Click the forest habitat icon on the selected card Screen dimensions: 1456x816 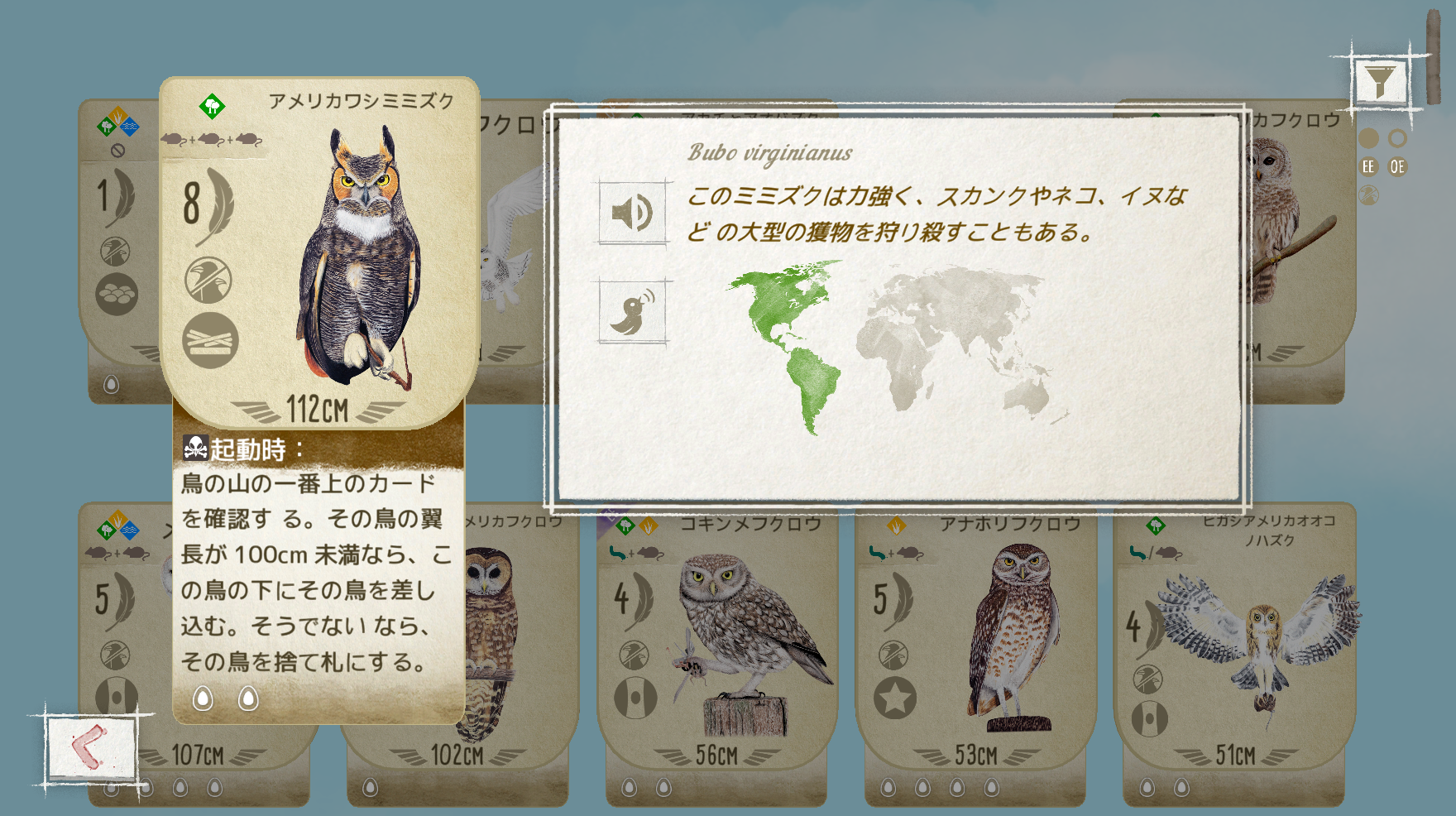click(x=213, y=106)
